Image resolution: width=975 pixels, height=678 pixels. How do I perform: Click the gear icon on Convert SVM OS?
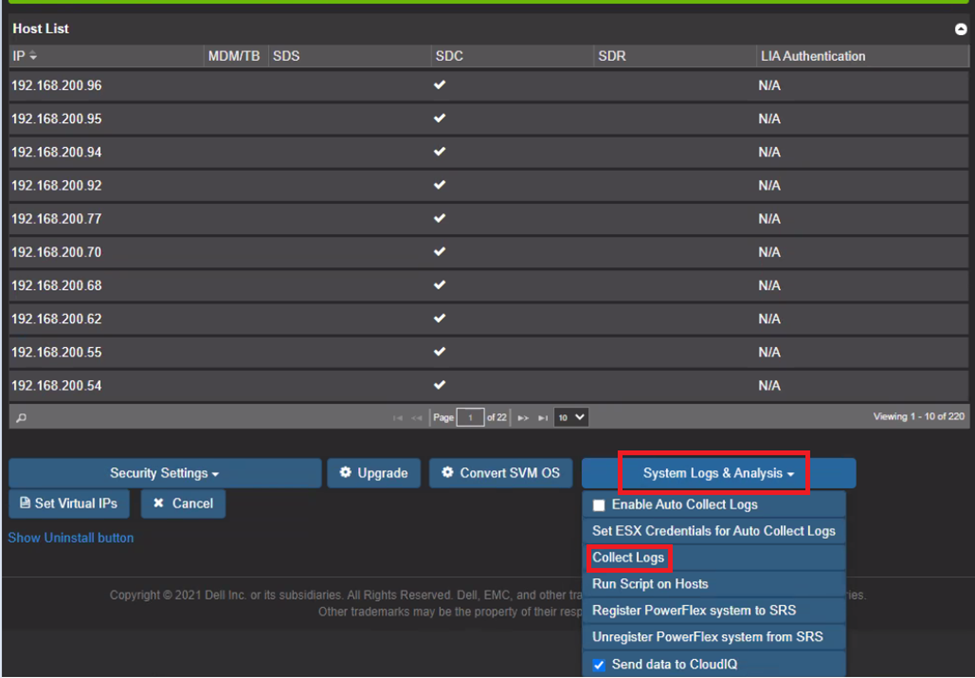[x=447, y=473]
